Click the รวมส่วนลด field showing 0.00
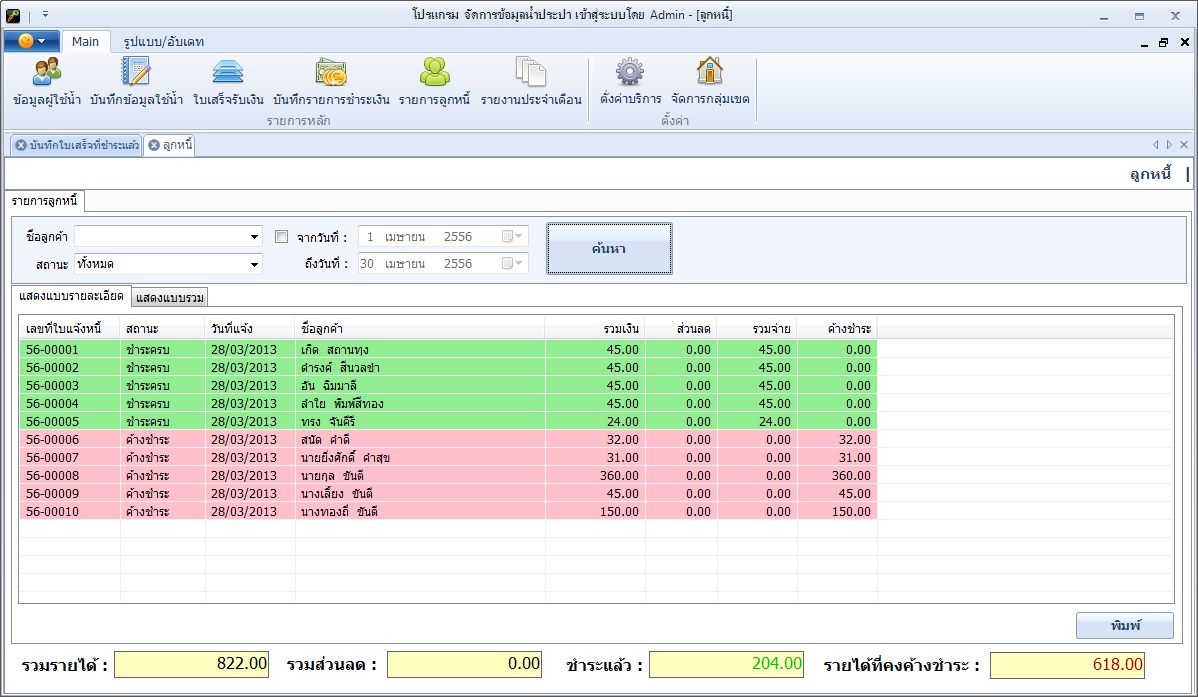This screenshot has height=697, width=1198. tap(465, 664)
